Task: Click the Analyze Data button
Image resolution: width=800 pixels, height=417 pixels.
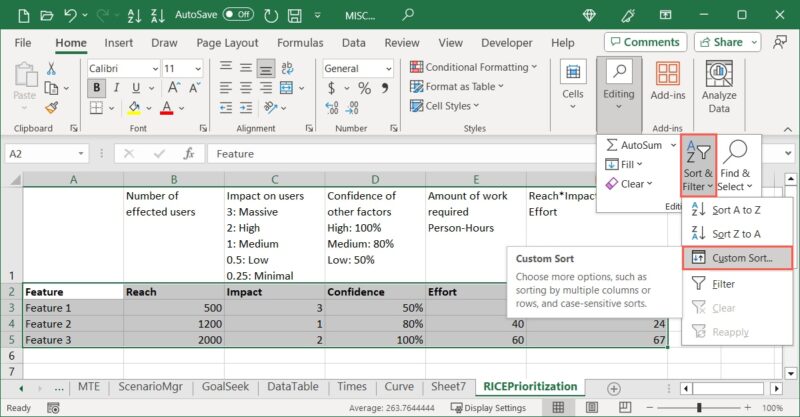Action: 719,87
